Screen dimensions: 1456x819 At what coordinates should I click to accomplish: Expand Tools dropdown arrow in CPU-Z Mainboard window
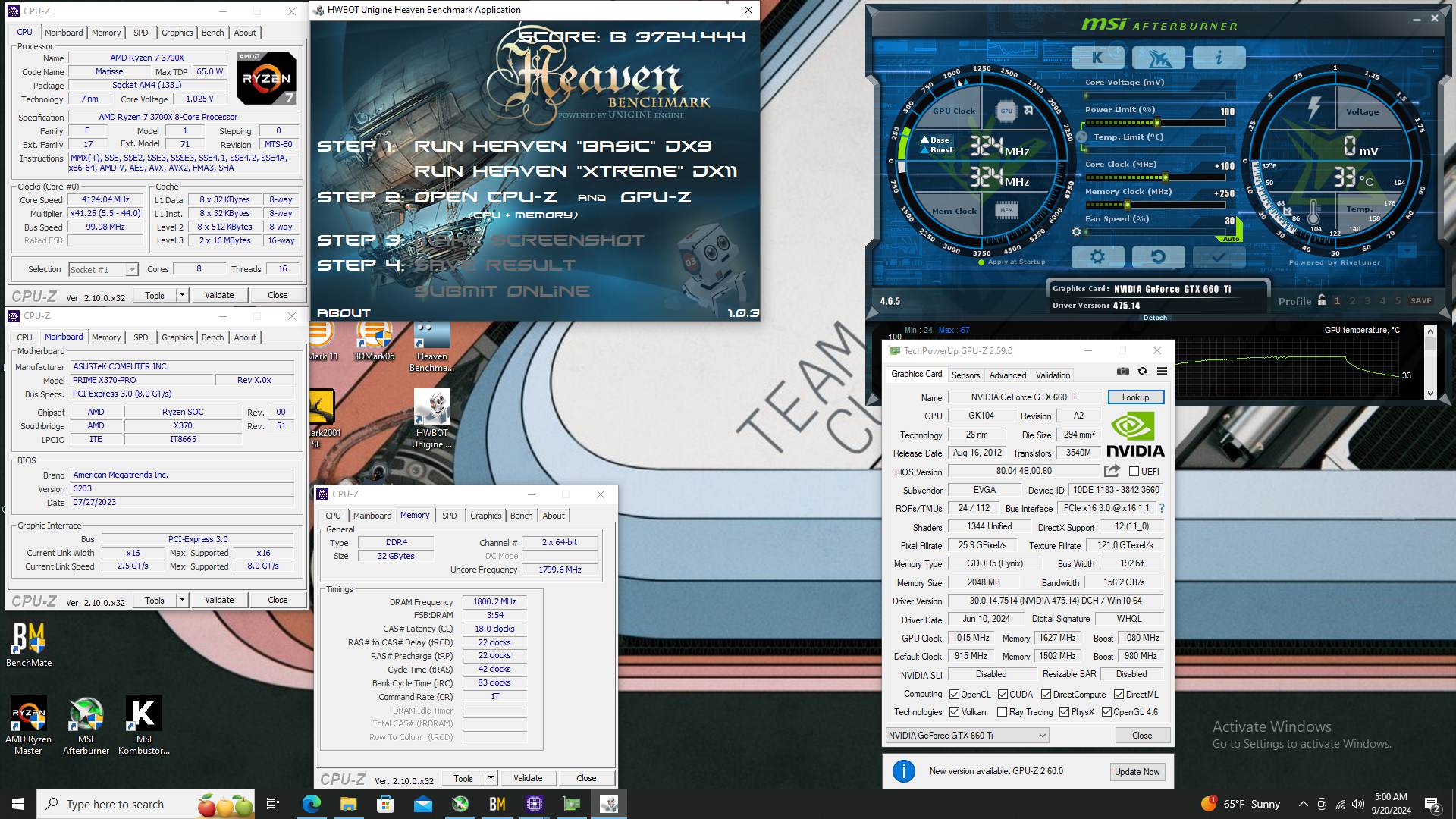(182, 600)
